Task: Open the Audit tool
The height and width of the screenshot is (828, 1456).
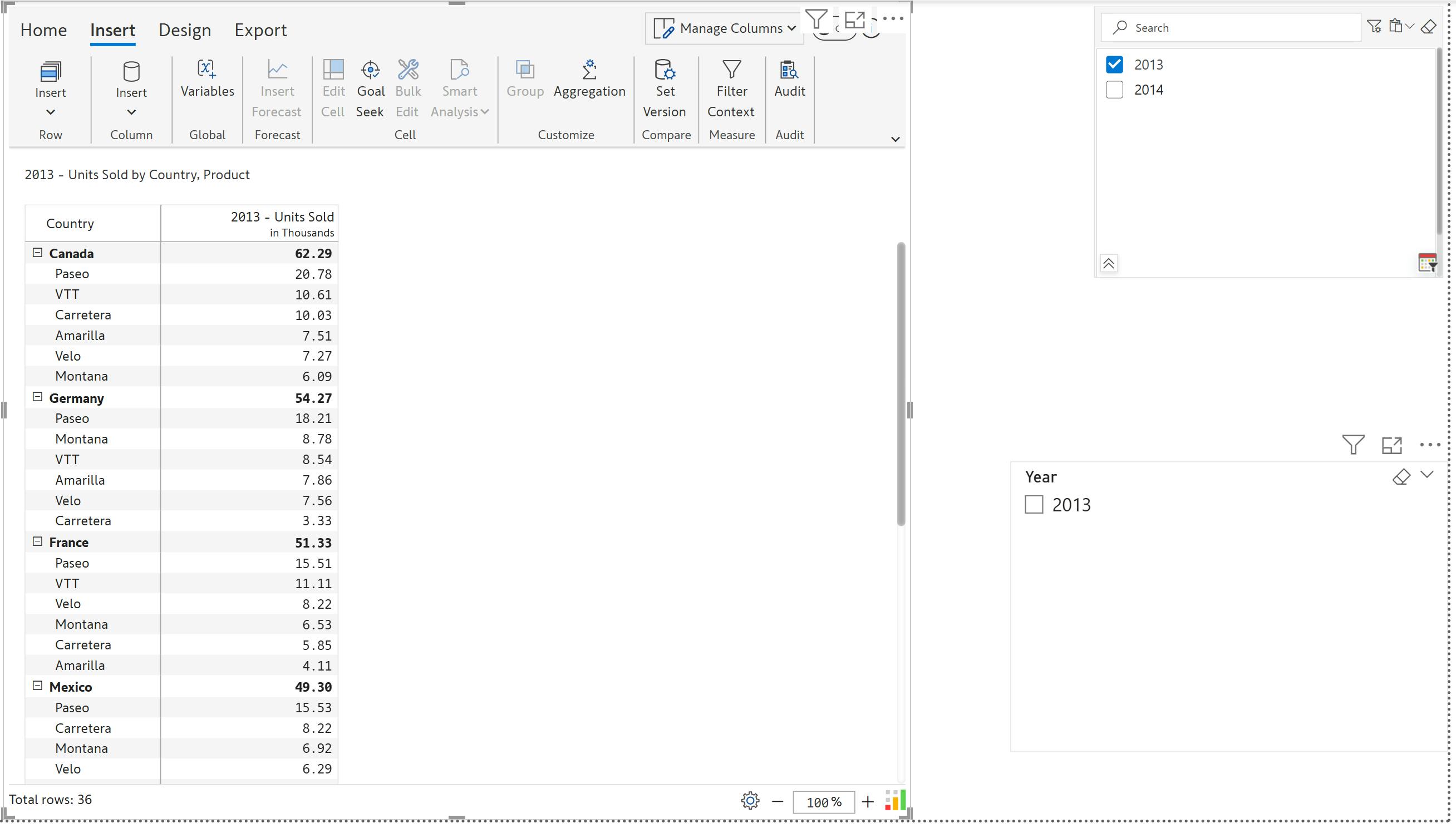Action: pos(789,71)
